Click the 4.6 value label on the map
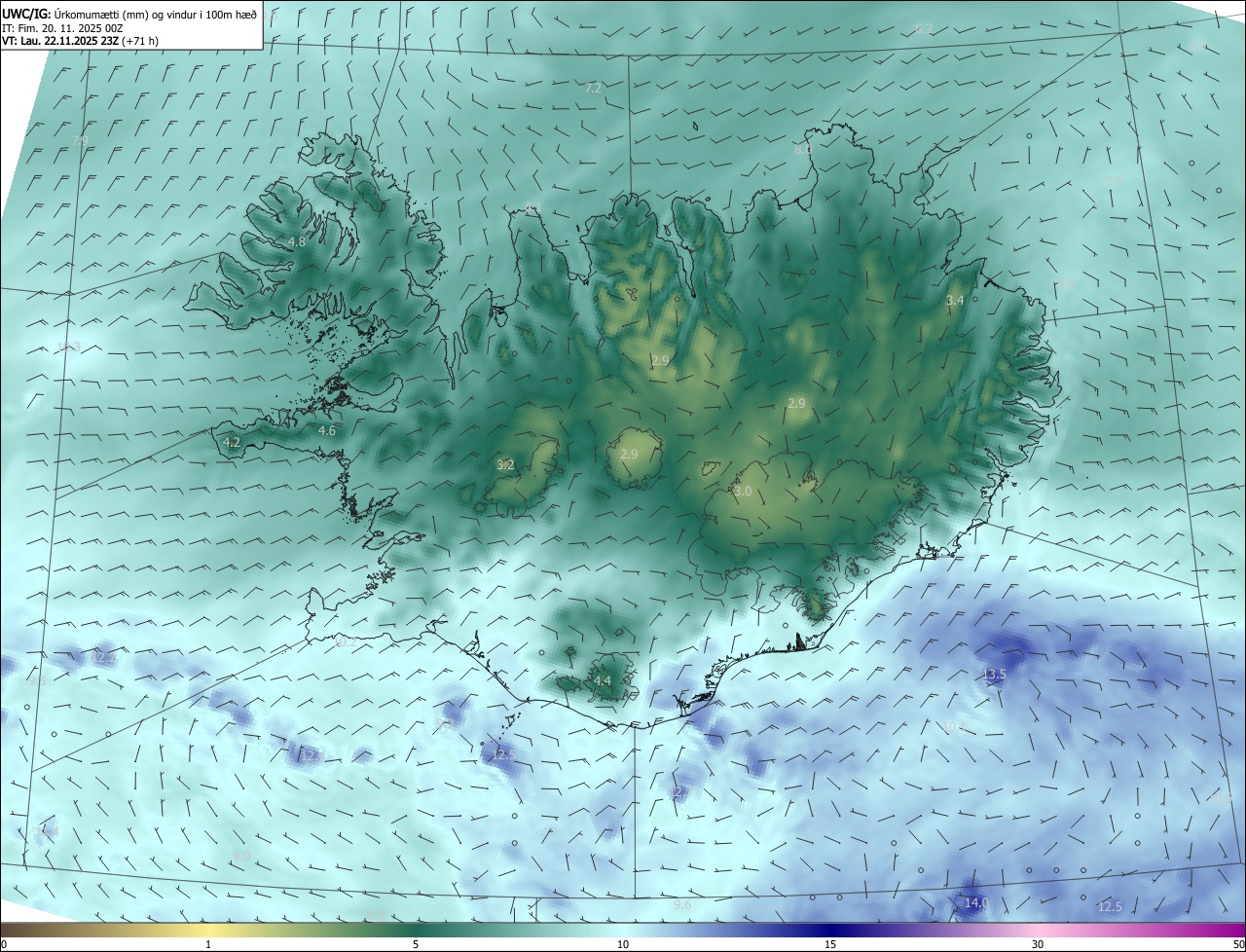 [327, 430]
